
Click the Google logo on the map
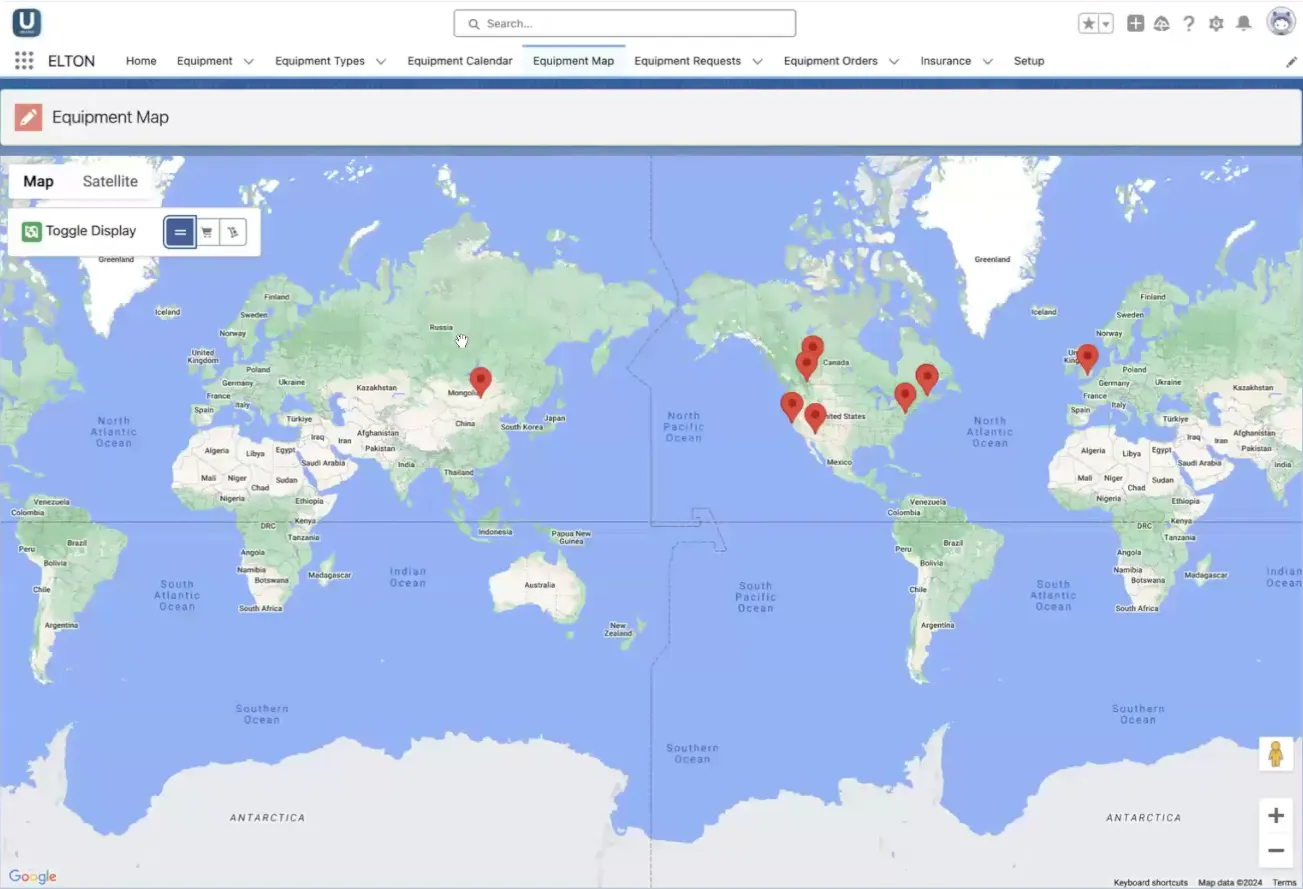tap(32, 877)
